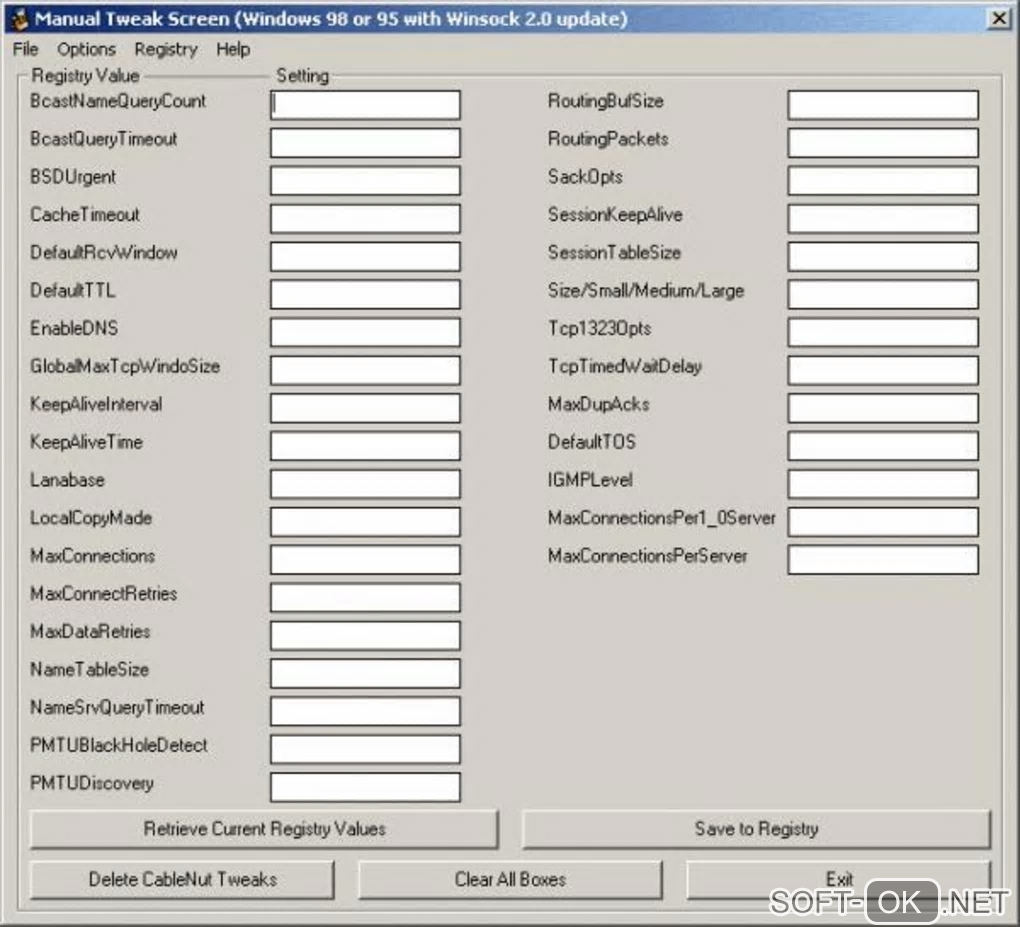Screen dimensions: 1020x927
Task: Click the TcpTimedWaitDelay label text
Action: (624, 367)
